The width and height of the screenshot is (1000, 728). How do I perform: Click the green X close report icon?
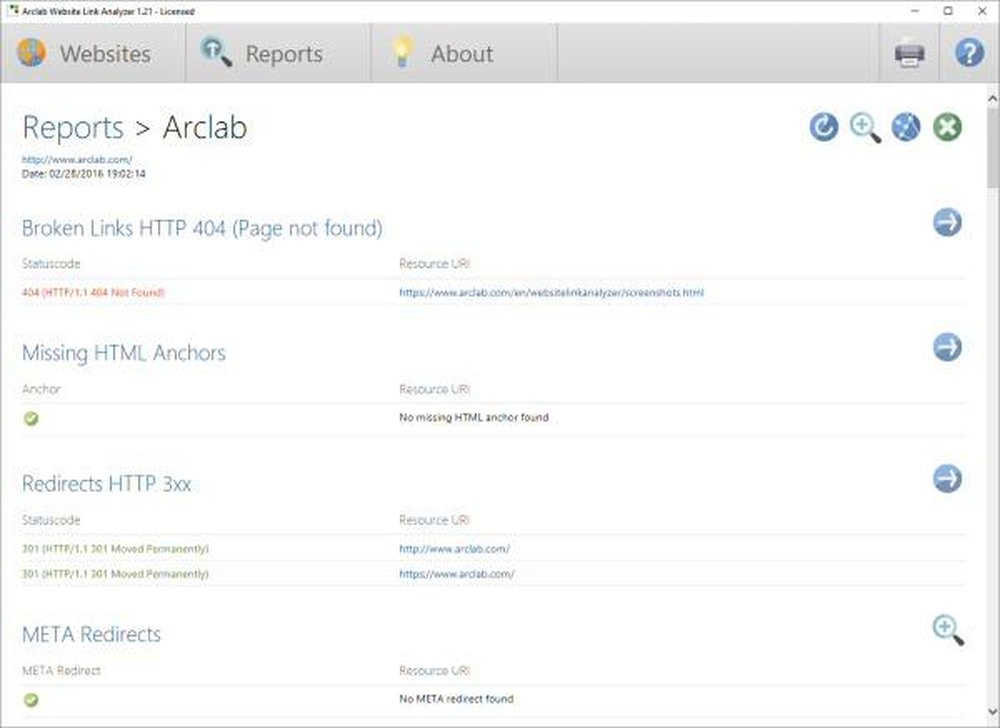[x=948, y=127]
